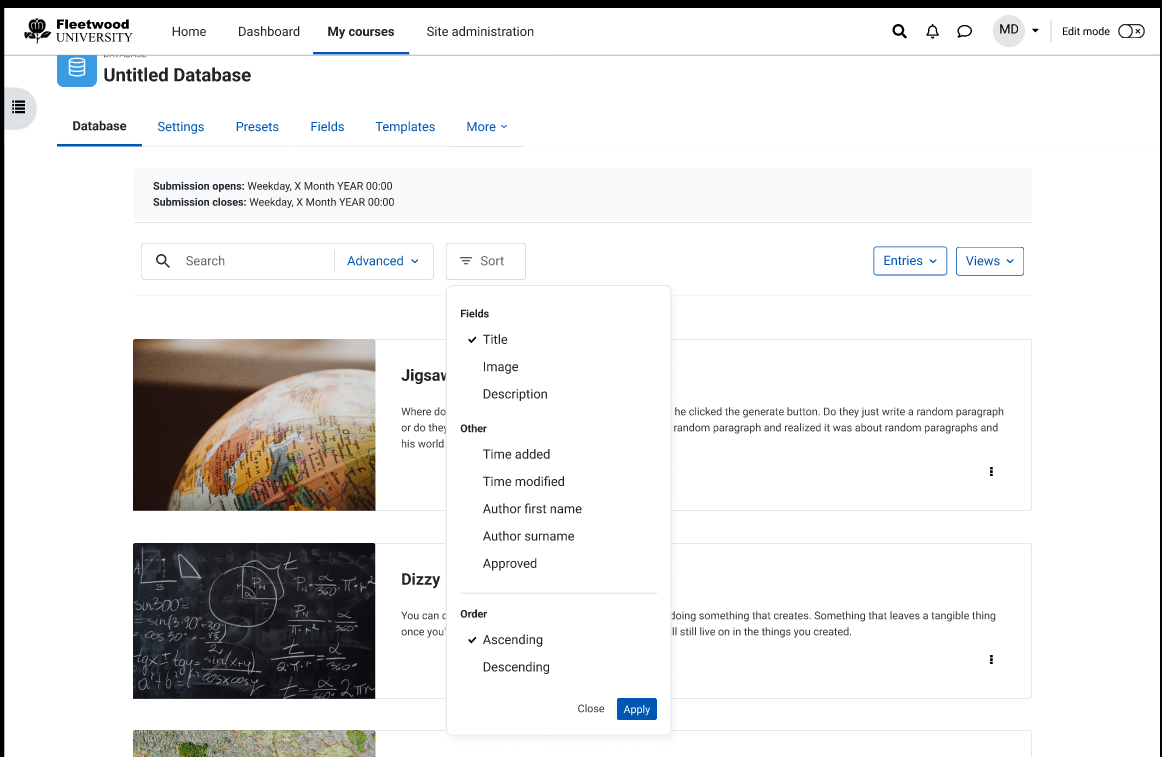
Task: Open messaging speech bubble icon
Action: click(964, 31)
